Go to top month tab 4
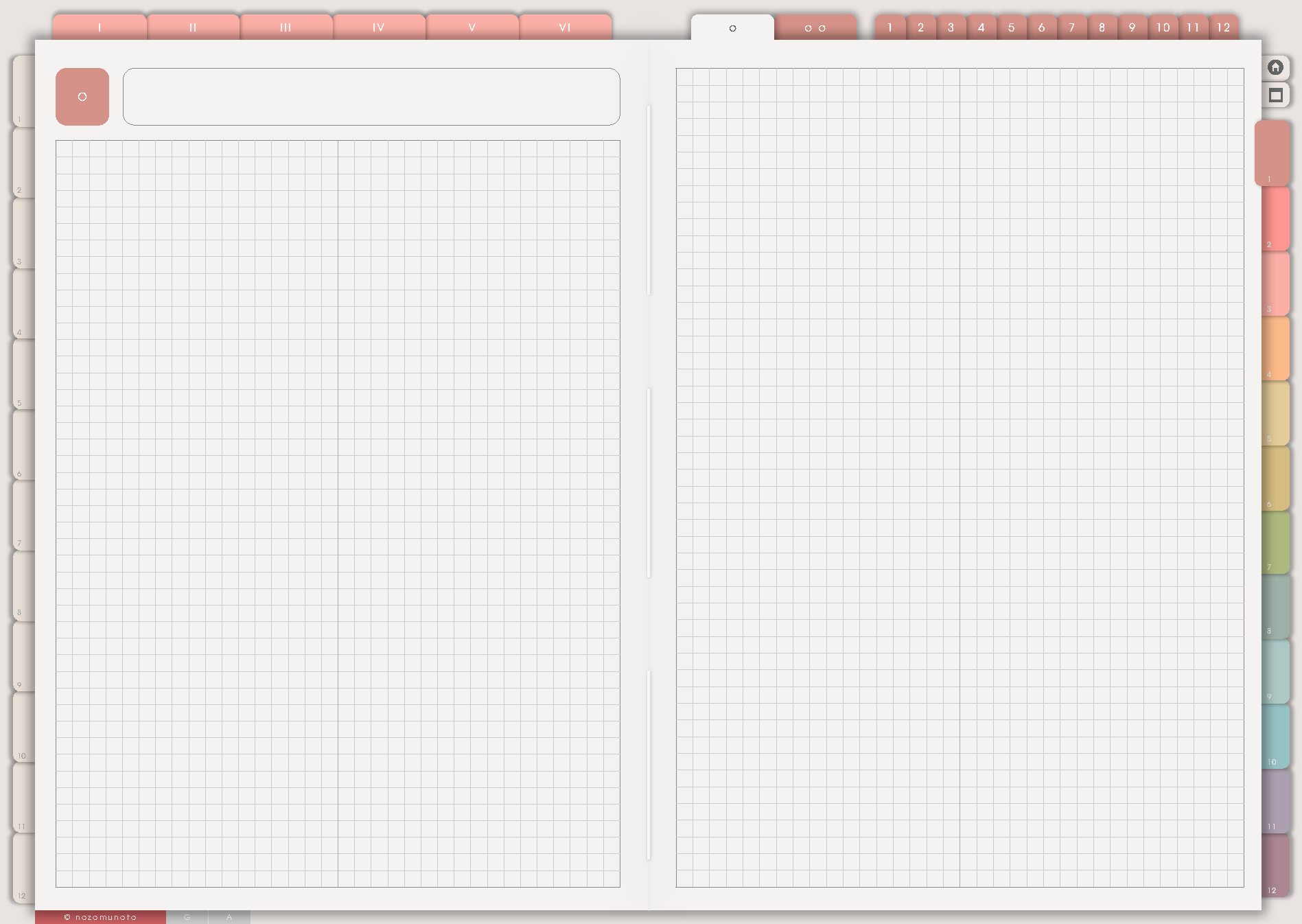The height and width of the screenshot is (924, 1302). point(981,27)
